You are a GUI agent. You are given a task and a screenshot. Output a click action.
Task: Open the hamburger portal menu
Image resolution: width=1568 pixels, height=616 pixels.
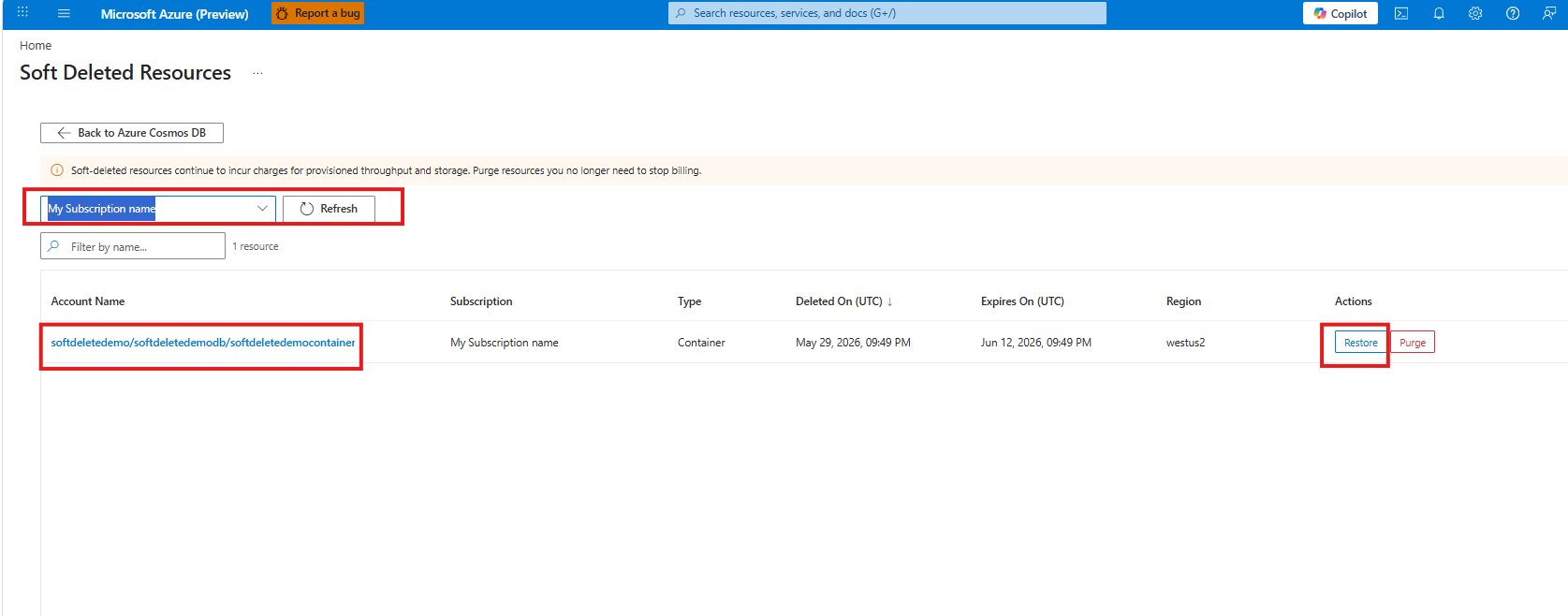[64, 13]
